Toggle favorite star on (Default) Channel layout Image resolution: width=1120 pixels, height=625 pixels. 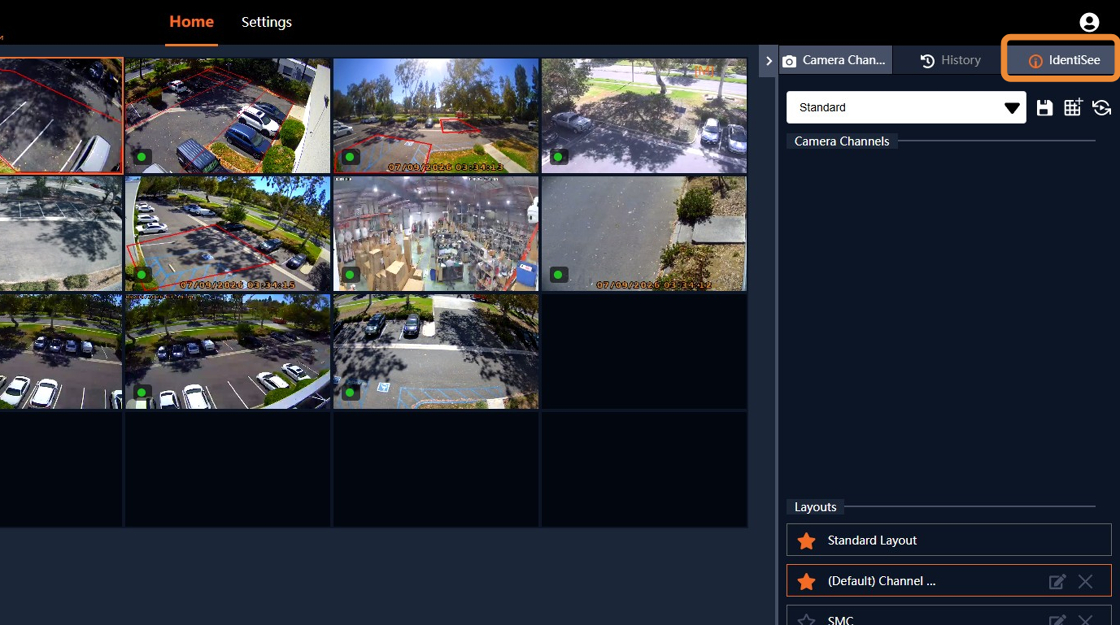click(806, 581)
